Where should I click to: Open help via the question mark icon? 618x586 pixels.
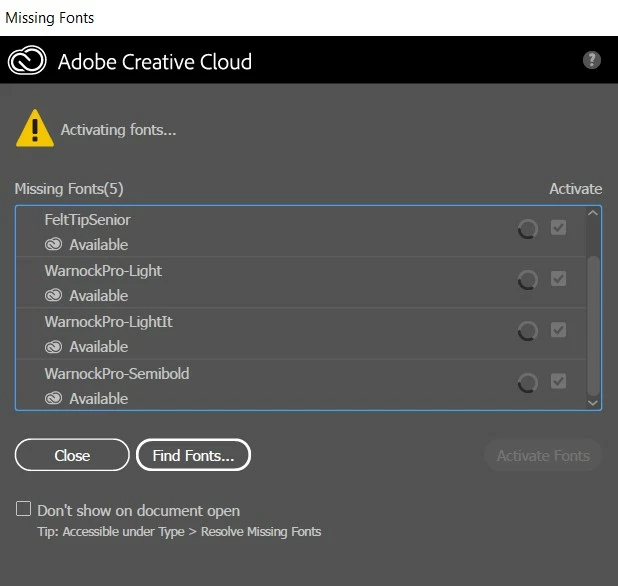coord(592,60)
